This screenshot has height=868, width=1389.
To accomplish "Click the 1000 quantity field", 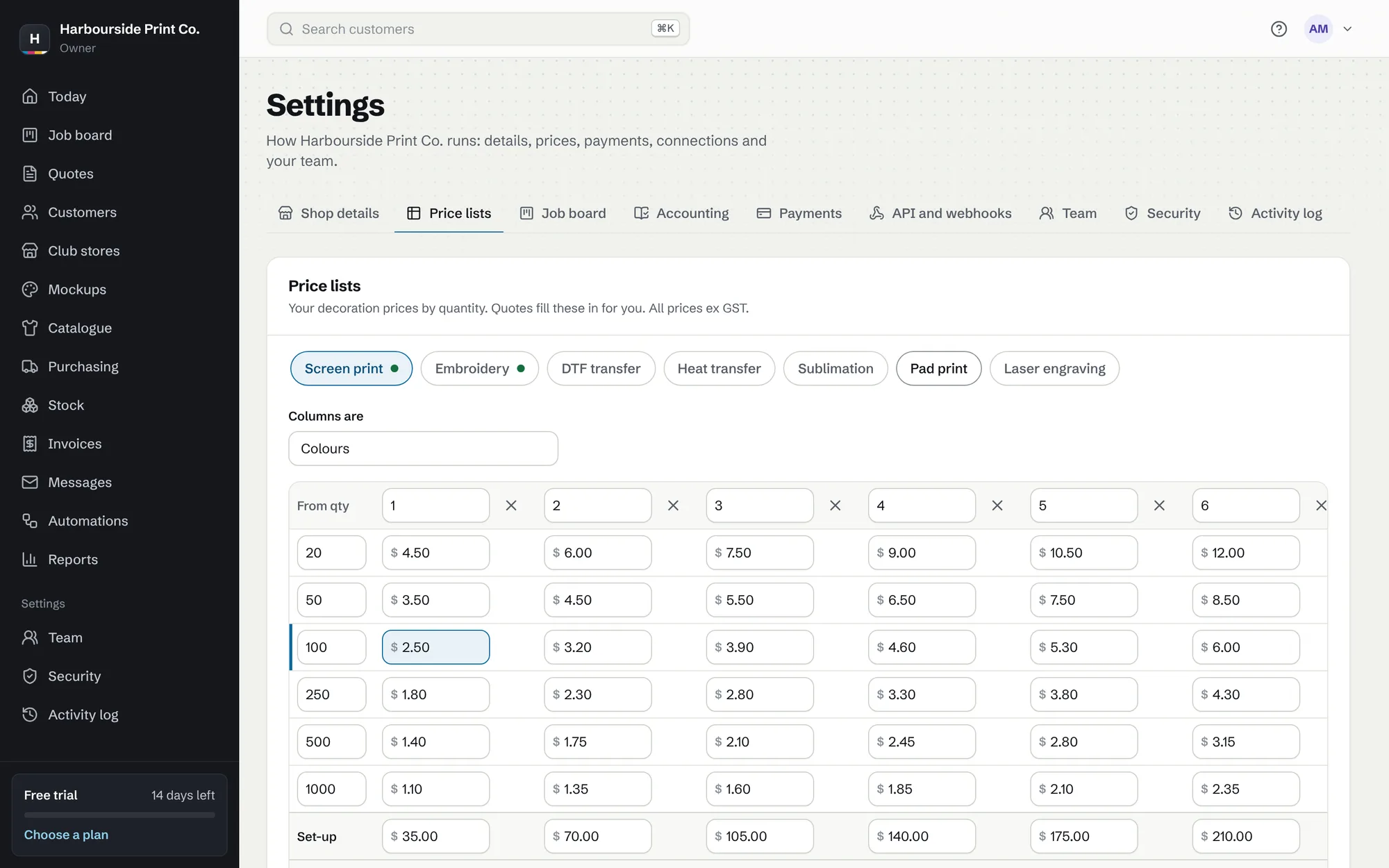I will click(331, 789).
